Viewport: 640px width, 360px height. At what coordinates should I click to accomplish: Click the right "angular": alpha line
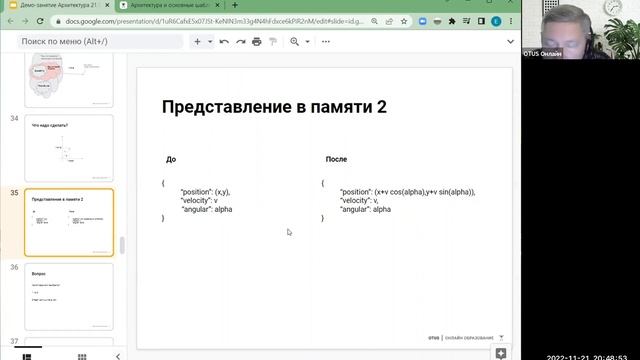coord(365,209)
